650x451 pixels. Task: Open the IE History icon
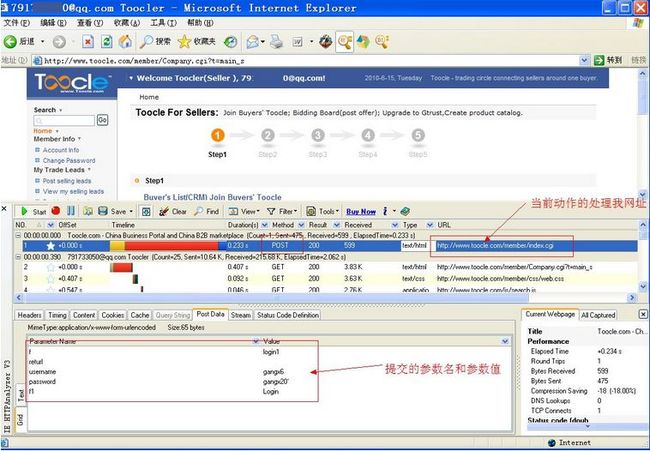coord(230,41)
